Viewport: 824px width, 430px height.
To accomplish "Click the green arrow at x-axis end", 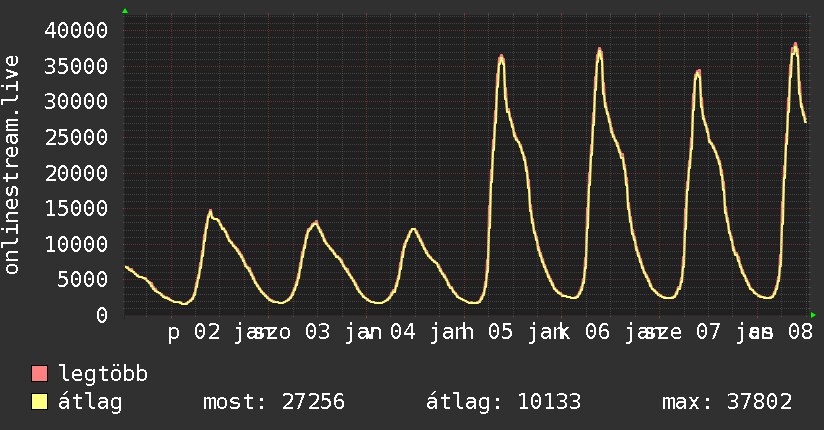I will (813, 315).
